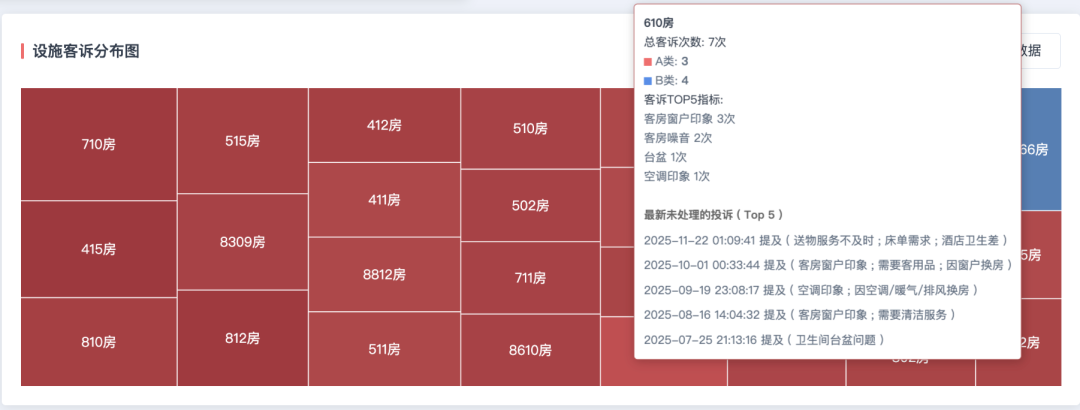Image resolution: width=1080 pixels, height=410 pixels.
Task: Click the 2025-08-16 14:04:32 complaint row
Action: 800,315
